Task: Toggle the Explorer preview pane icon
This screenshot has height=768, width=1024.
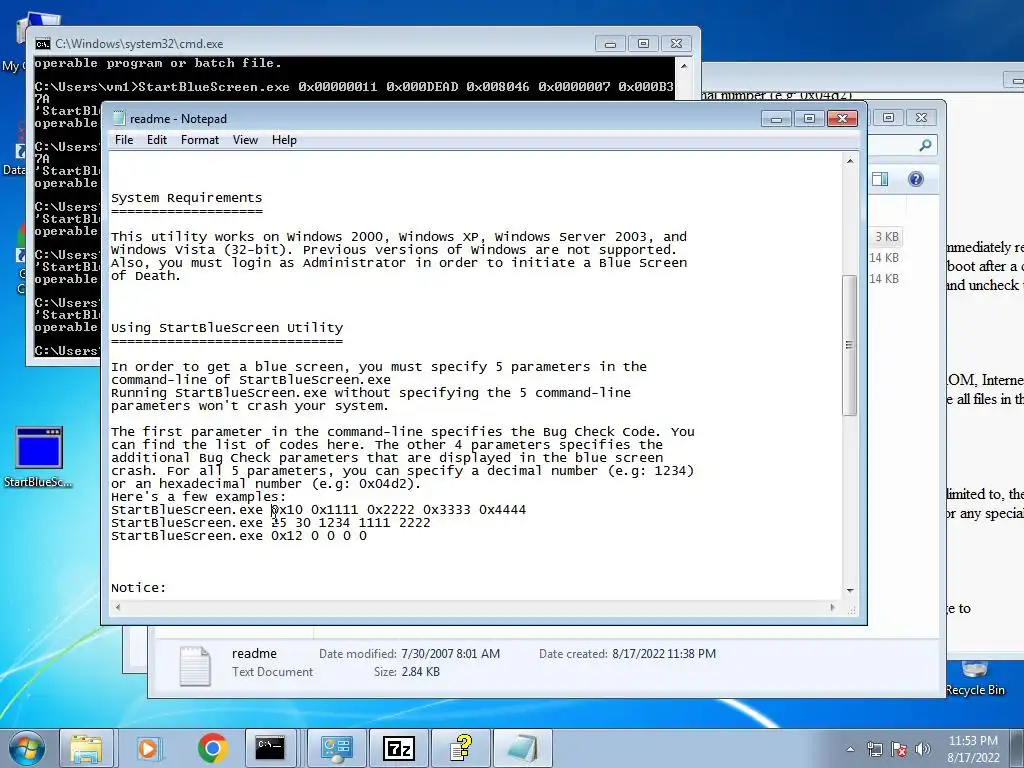Action: (880, 179)
